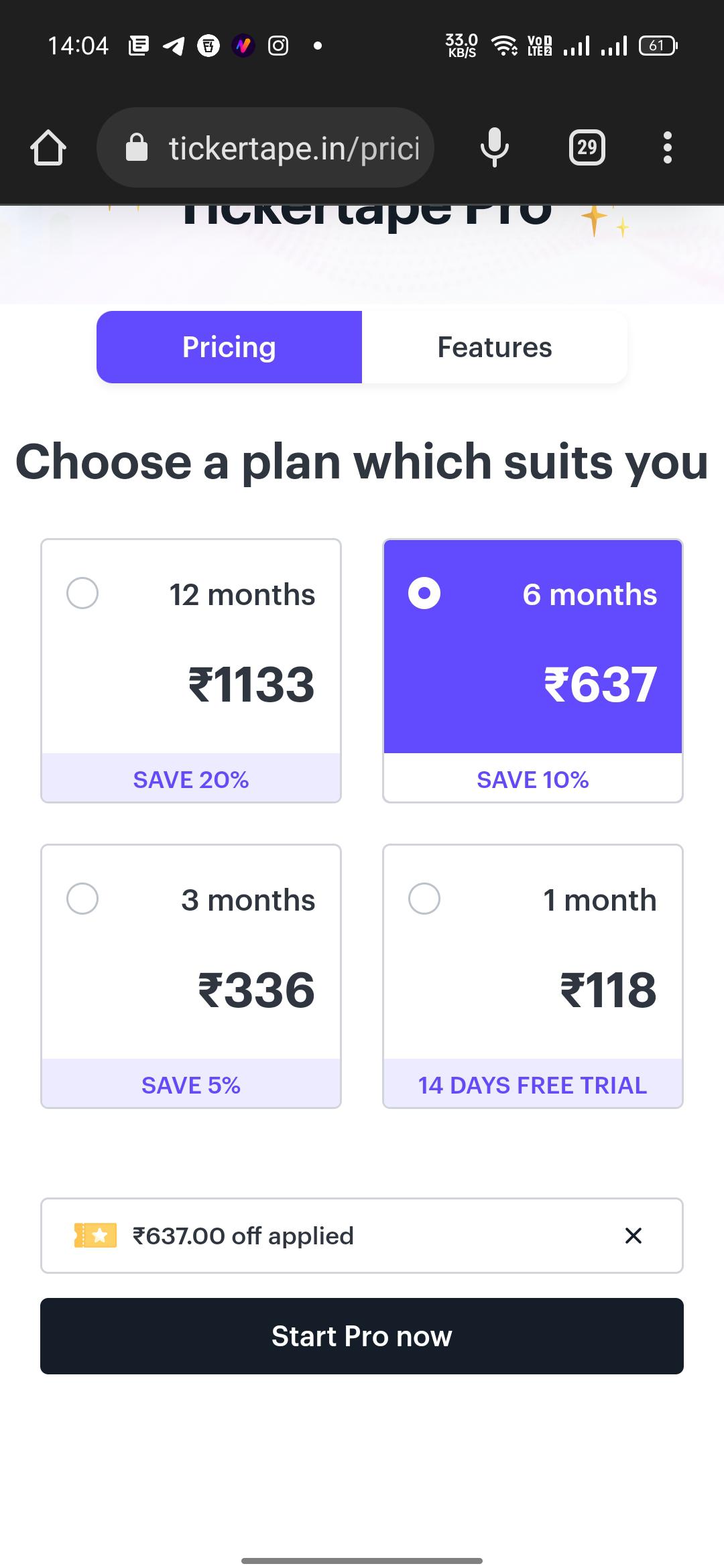Tap the battery indicator in status bar
This screenshot has width=724, height=1568.
(x=658, y=45)
